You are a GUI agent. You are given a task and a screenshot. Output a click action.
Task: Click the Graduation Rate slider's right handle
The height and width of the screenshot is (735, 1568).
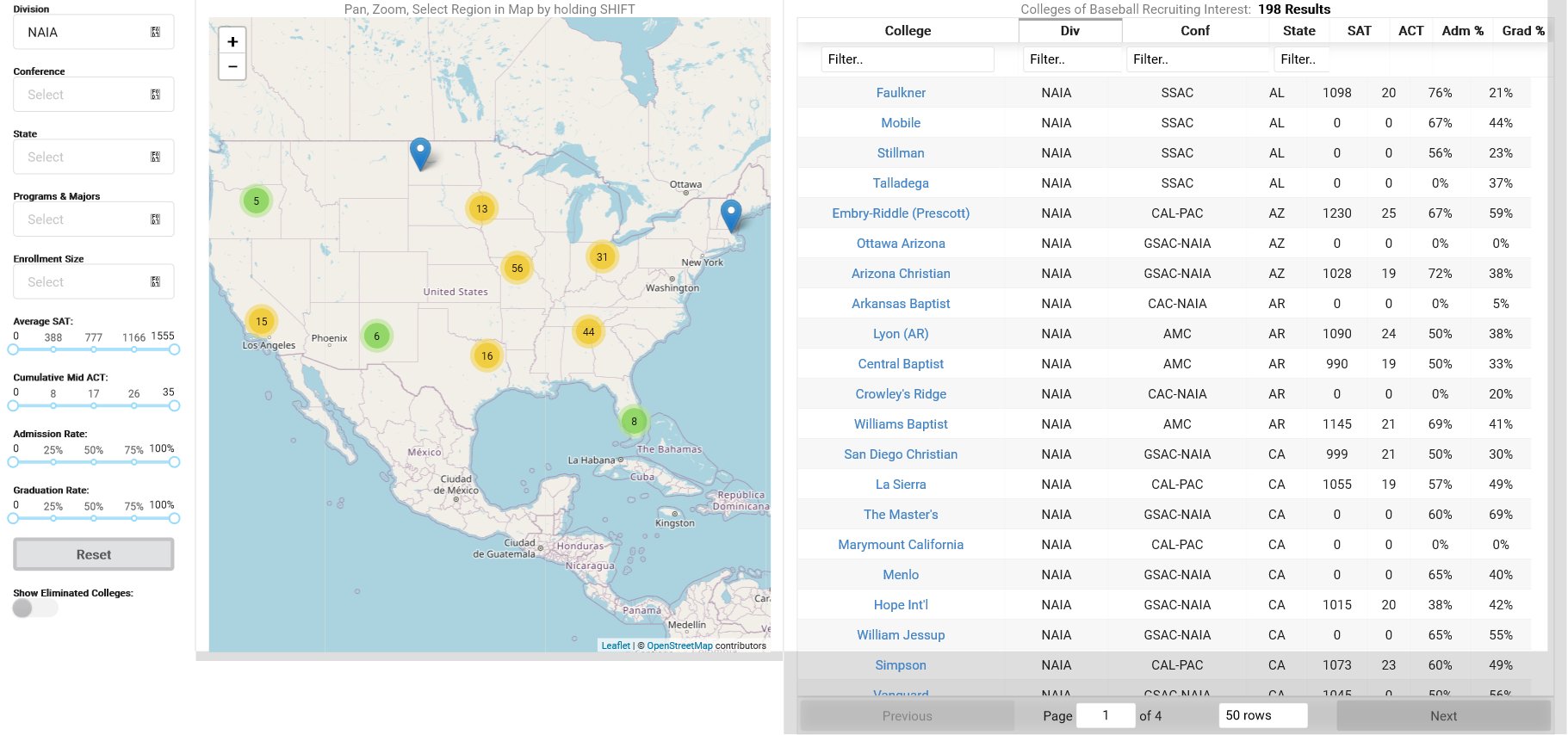tap(175, 518)
